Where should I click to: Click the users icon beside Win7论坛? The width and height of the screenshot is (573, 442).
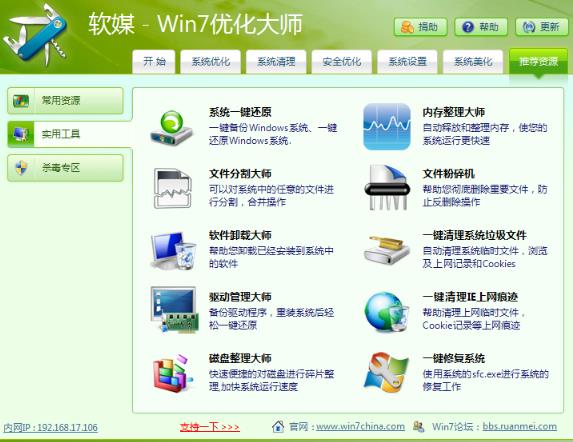[x=418, y=426]
